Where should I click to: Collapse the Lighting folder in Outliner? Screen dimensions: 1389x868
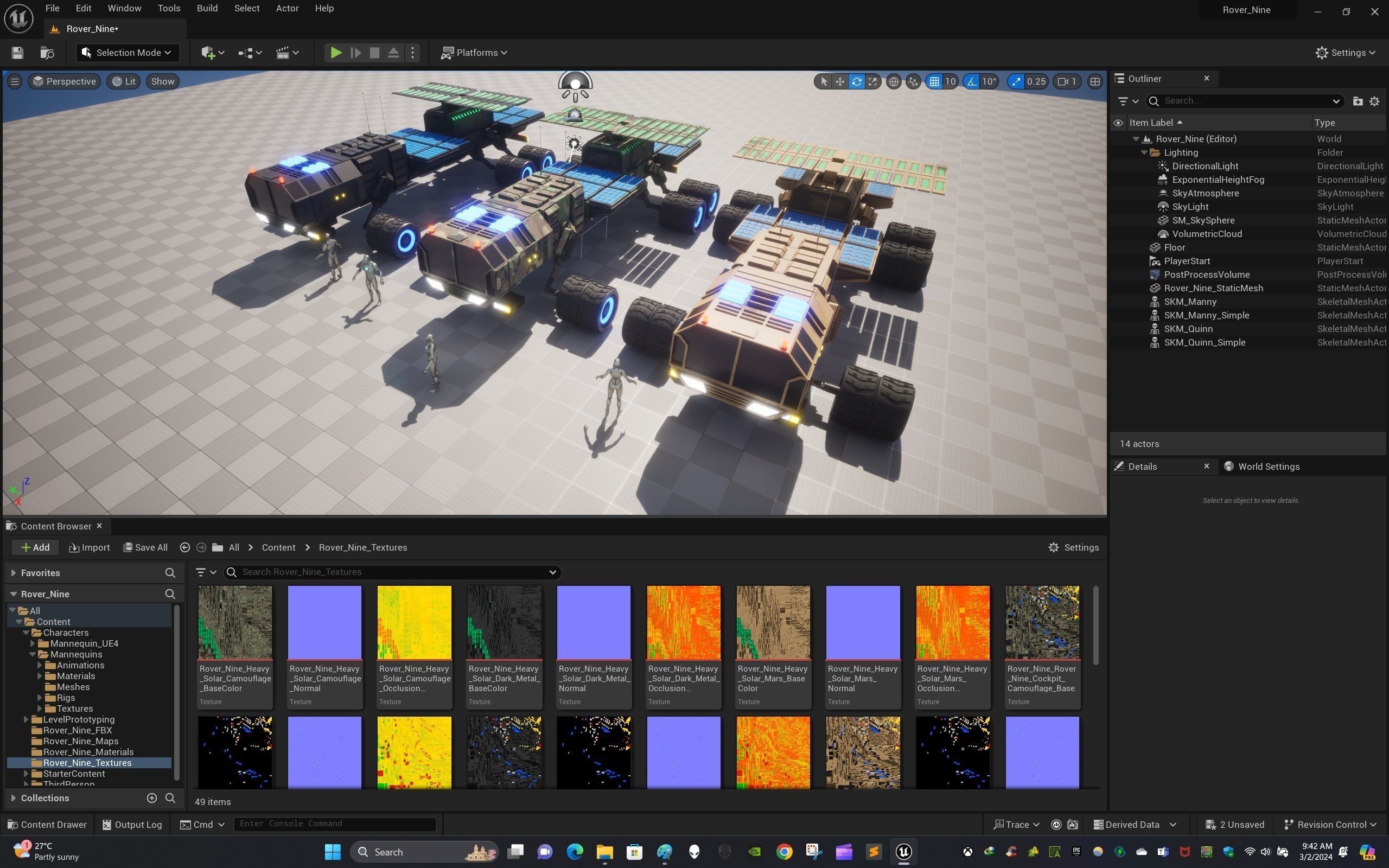point(1144,152)
